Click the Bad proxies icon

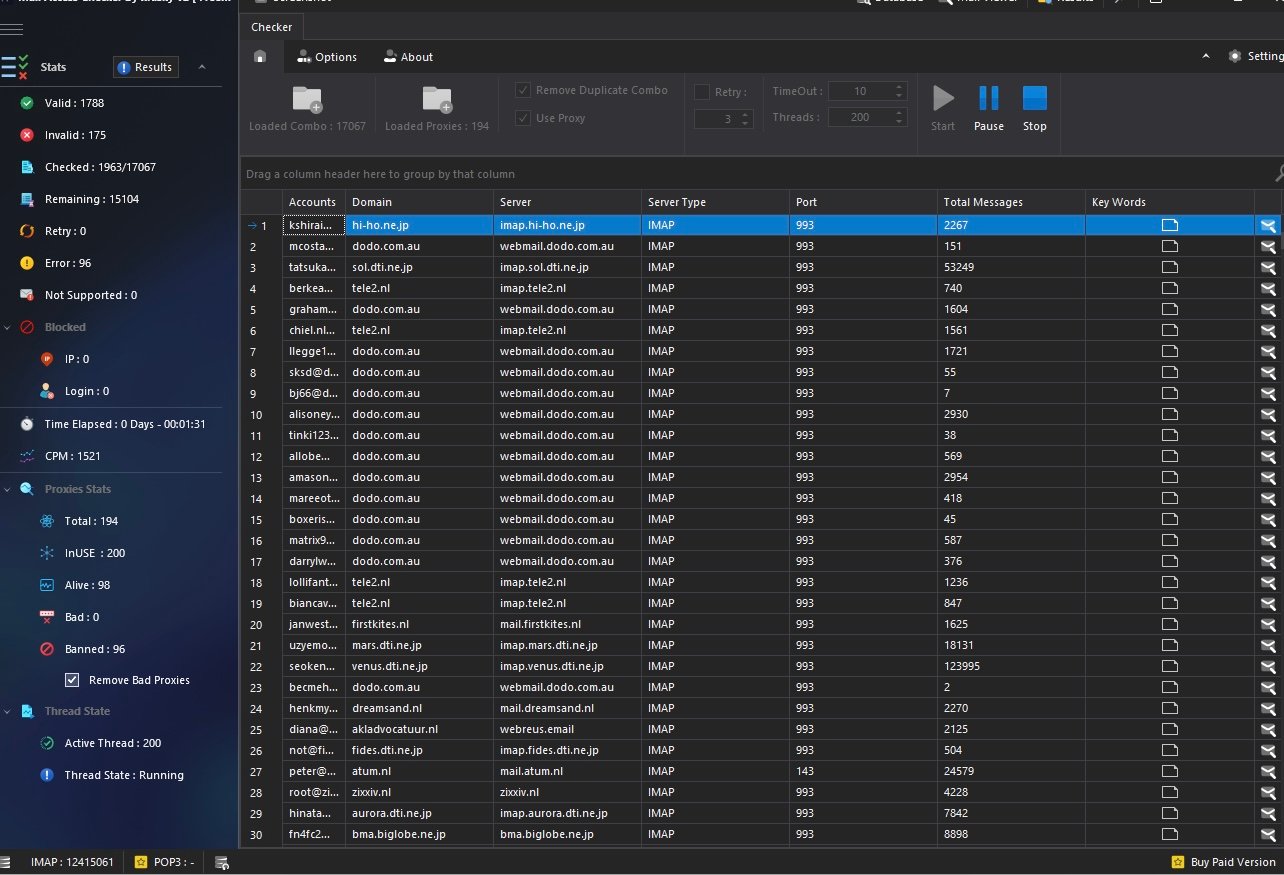point(47,617)
